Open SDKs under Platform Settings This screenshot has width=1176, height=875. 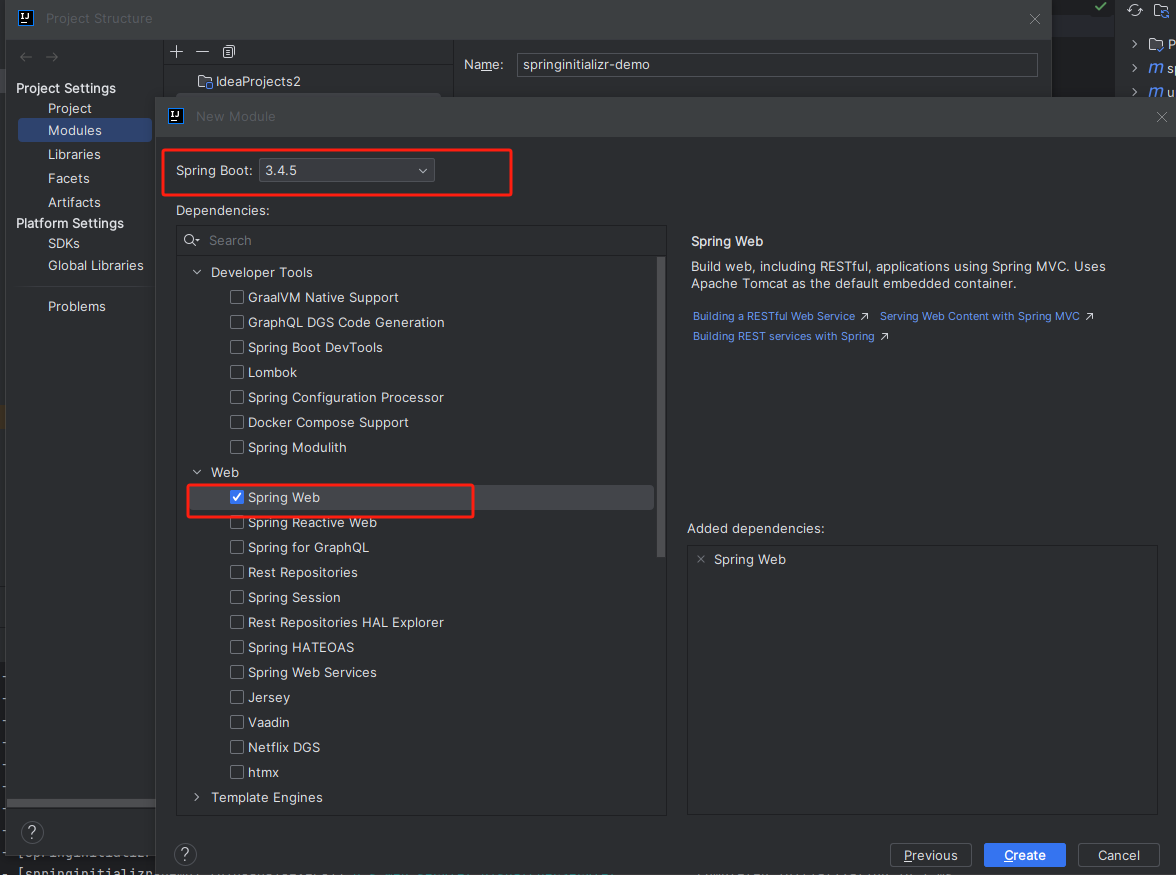64,244
